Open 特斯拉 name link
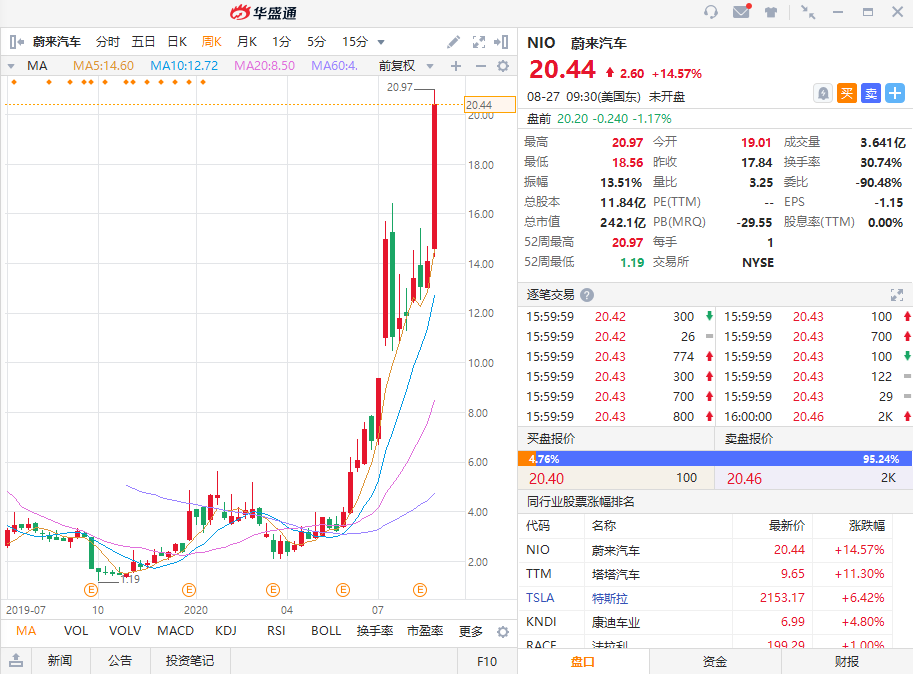 (x=610, y=598)
